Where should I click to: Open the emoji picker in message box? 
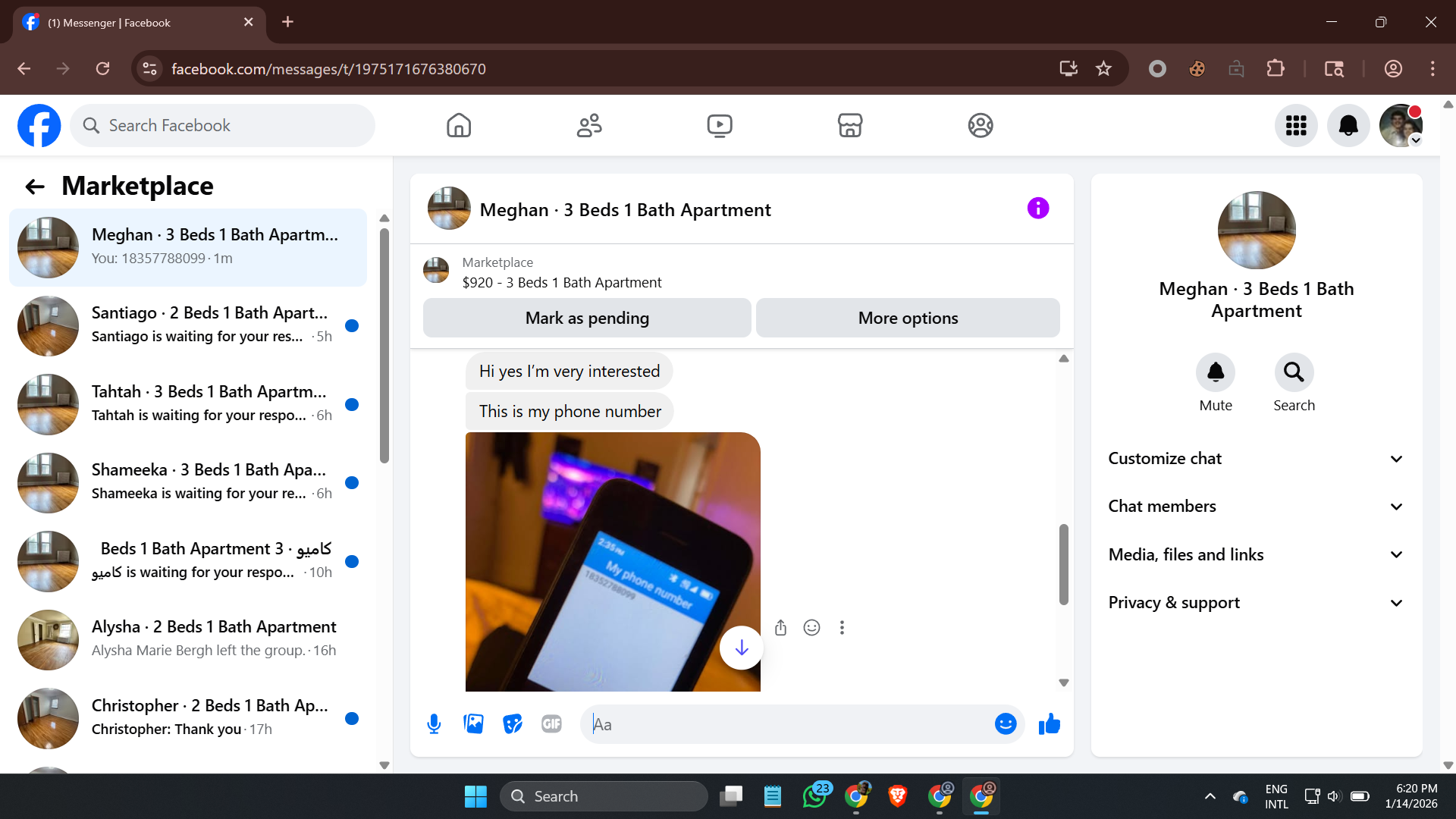click(x=1005, y=724)
